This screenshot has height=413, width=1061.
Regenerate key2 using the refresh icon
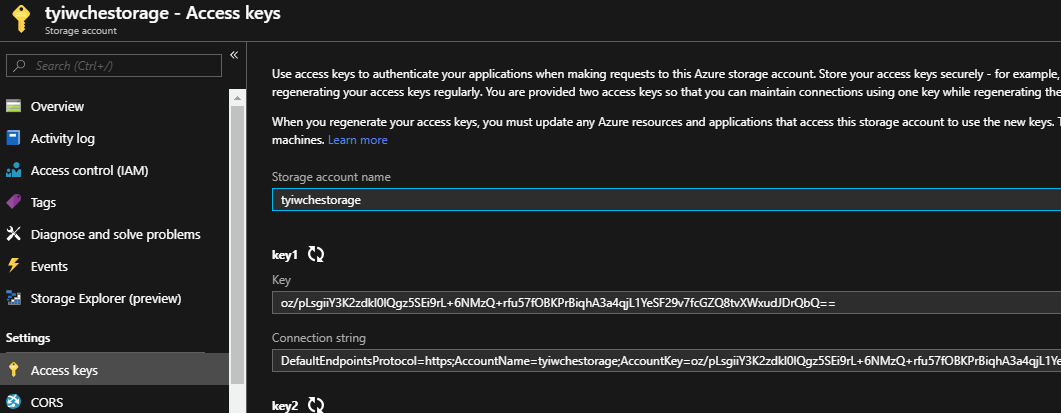click(316, 405)
